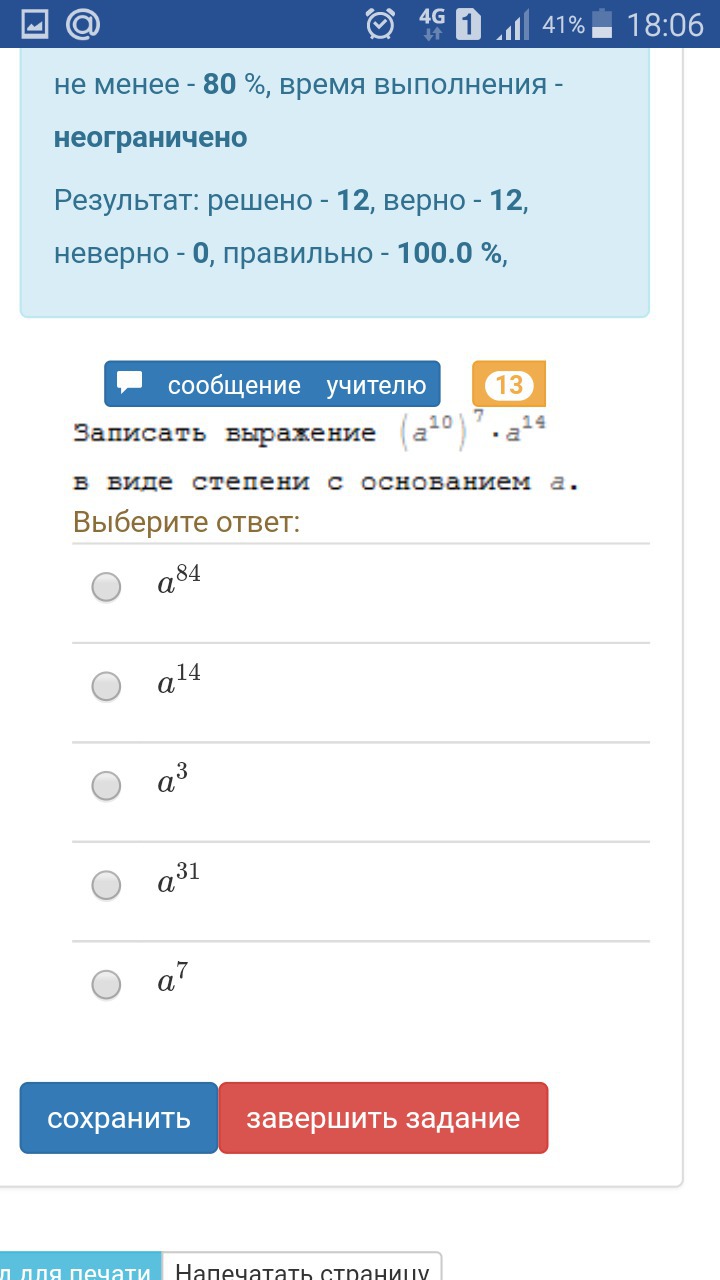Image resolution: width=720 pixels, height=1280 pixels.
Task: Tap the SIM card 1 icon
Action: click(x=468, y=24)
